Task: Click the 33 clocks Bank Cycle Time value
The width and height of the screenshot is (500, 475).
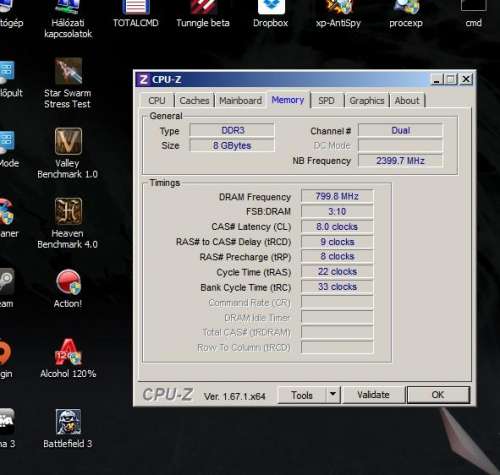Action: [x=337, y=287]
